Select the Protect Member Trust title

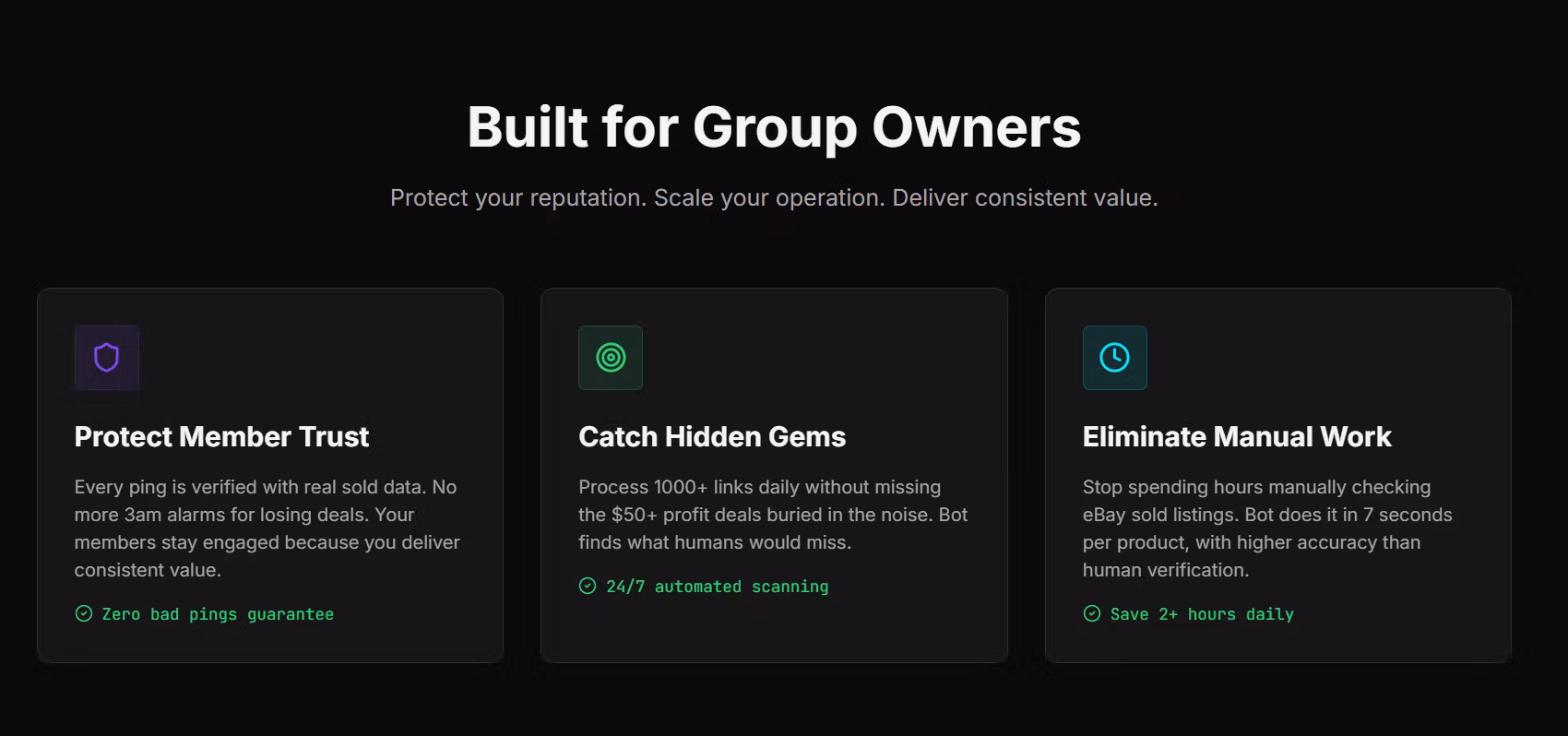click(x=221, y=437)
